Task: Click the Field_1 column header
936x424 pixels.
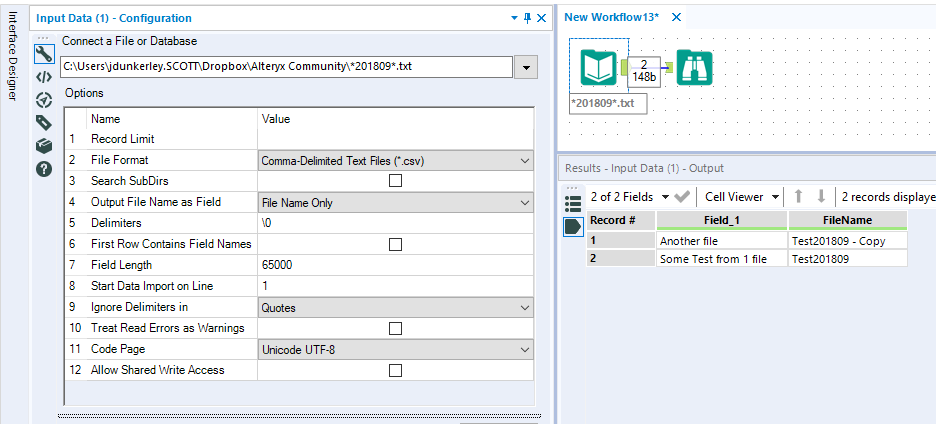Action: [x=722, y=220]
